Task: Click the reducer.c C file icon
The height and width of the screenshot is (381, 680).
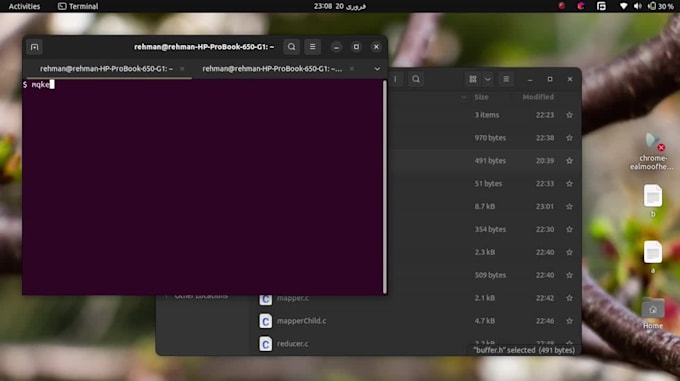Action: 265,344
